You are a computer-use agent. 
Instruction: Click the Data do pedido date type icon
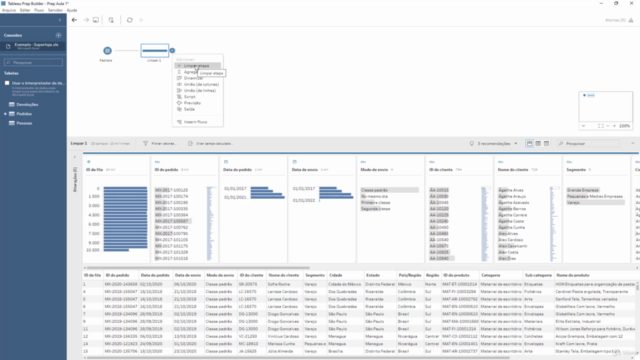[226, 162]
